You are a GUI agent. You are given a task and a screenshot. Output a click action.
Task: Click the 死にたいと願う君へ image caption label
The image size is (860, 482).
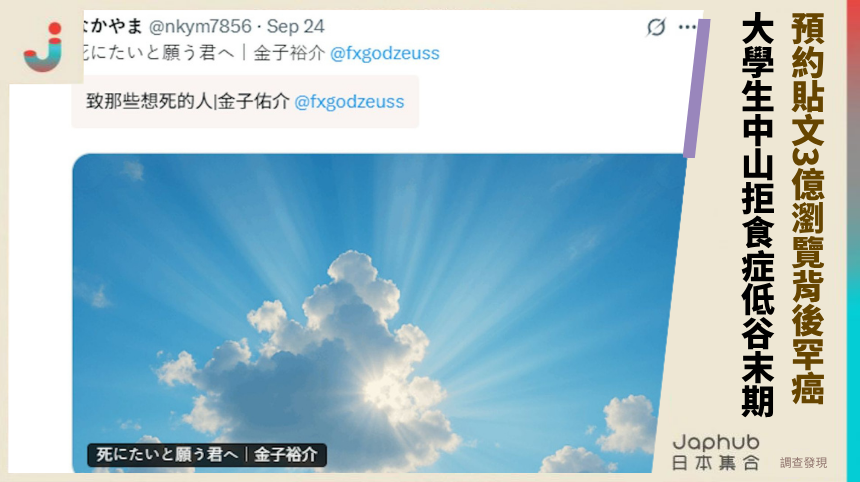[x=207, y=455]
